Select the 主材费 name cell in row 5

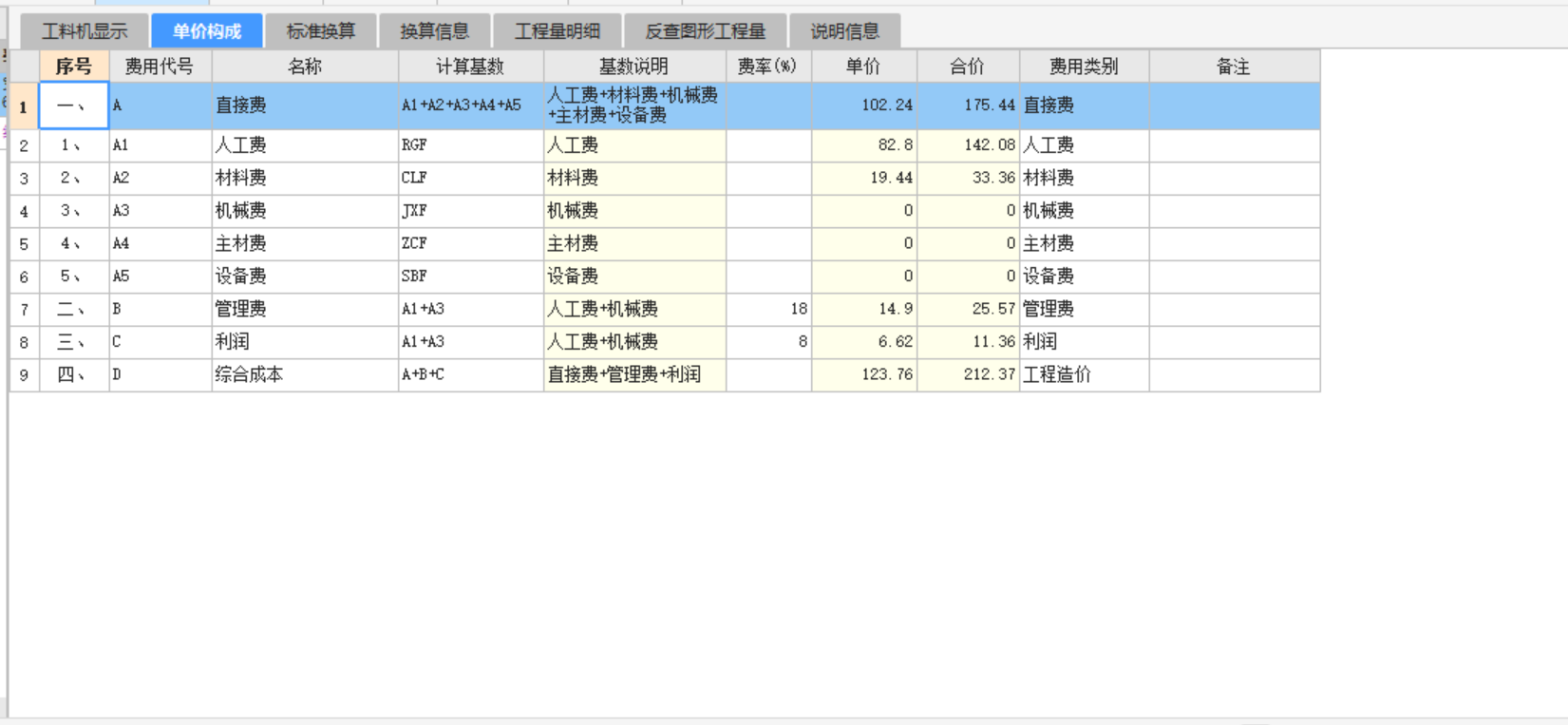click(305, 244)
